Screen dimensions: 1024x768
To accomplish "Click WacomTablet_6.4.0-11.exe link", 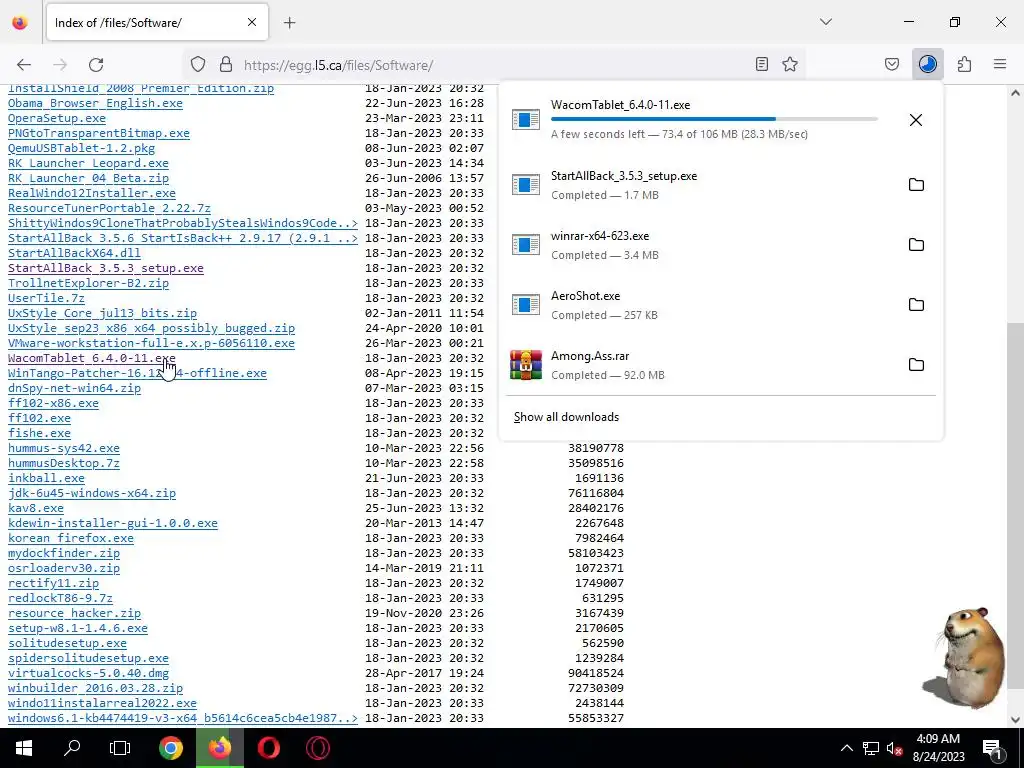I will pos(91,359).
